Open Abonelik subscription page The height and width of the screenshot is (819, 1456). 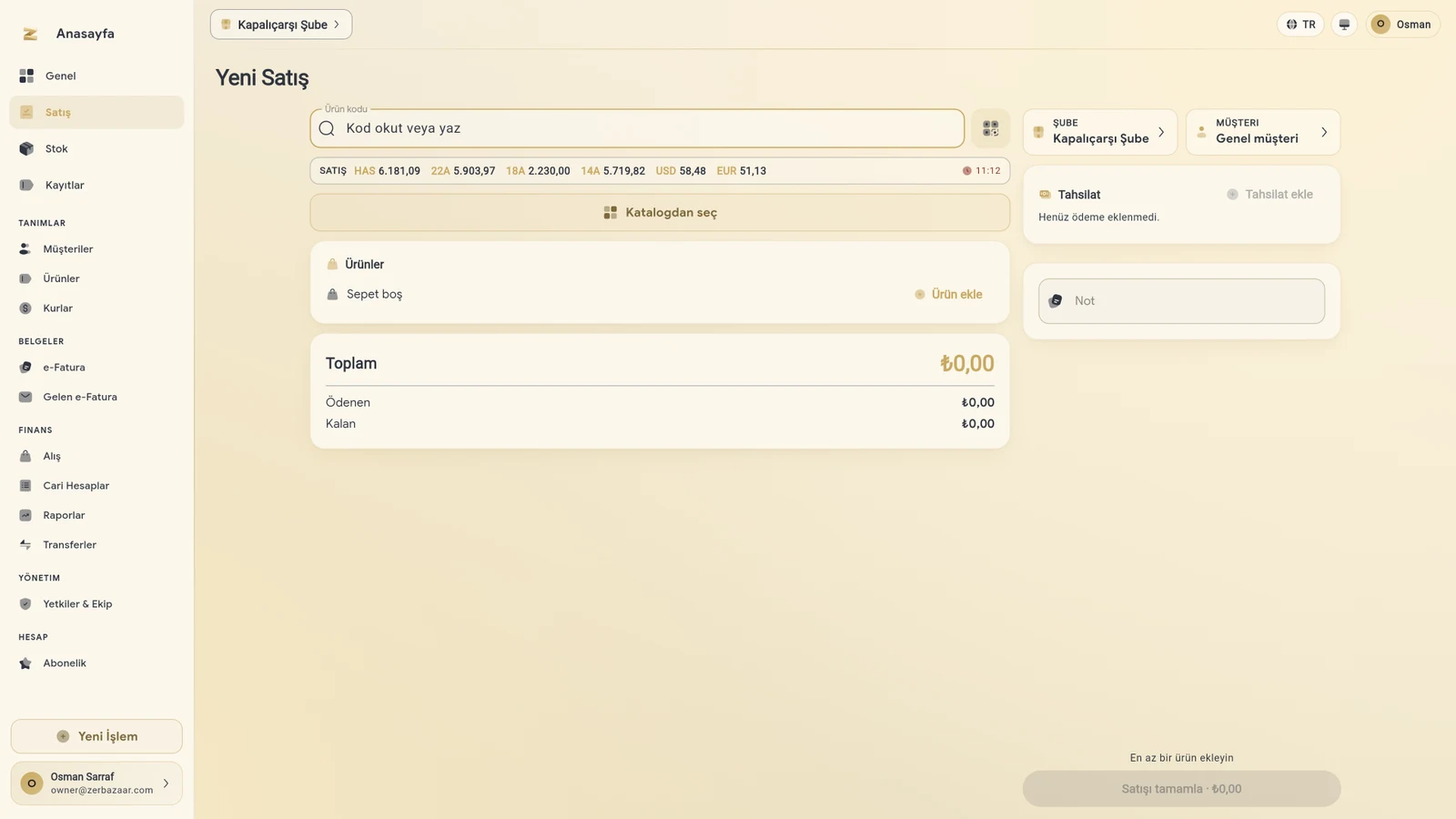[x=96, y=663]
